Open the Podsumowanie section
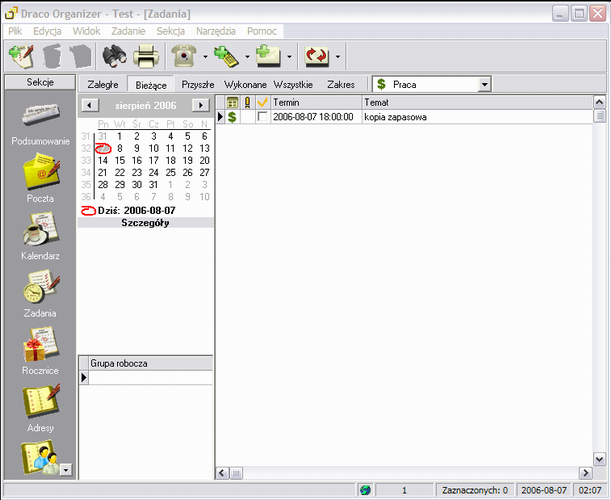This screenshot has height=500, width=611. [x=40, y=123]
